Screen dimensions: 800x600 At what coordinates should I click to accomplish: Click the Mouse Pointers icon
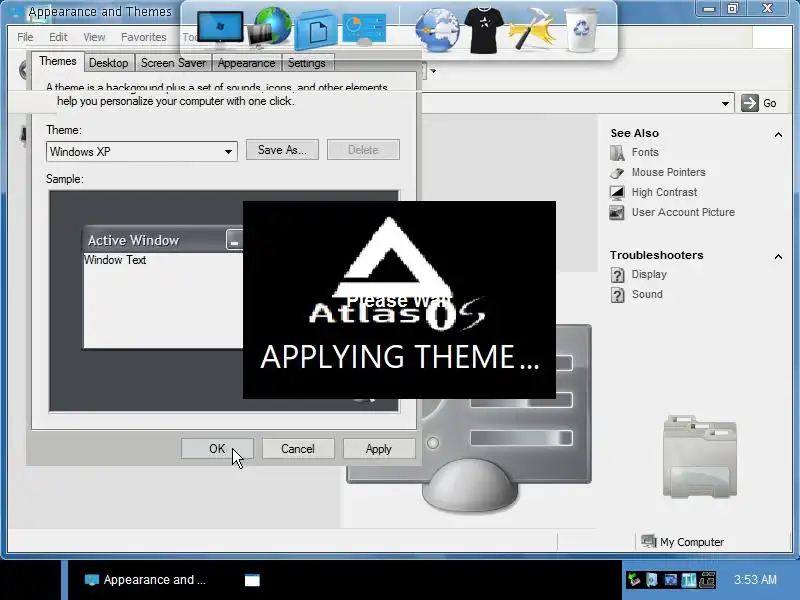[617, 172]
